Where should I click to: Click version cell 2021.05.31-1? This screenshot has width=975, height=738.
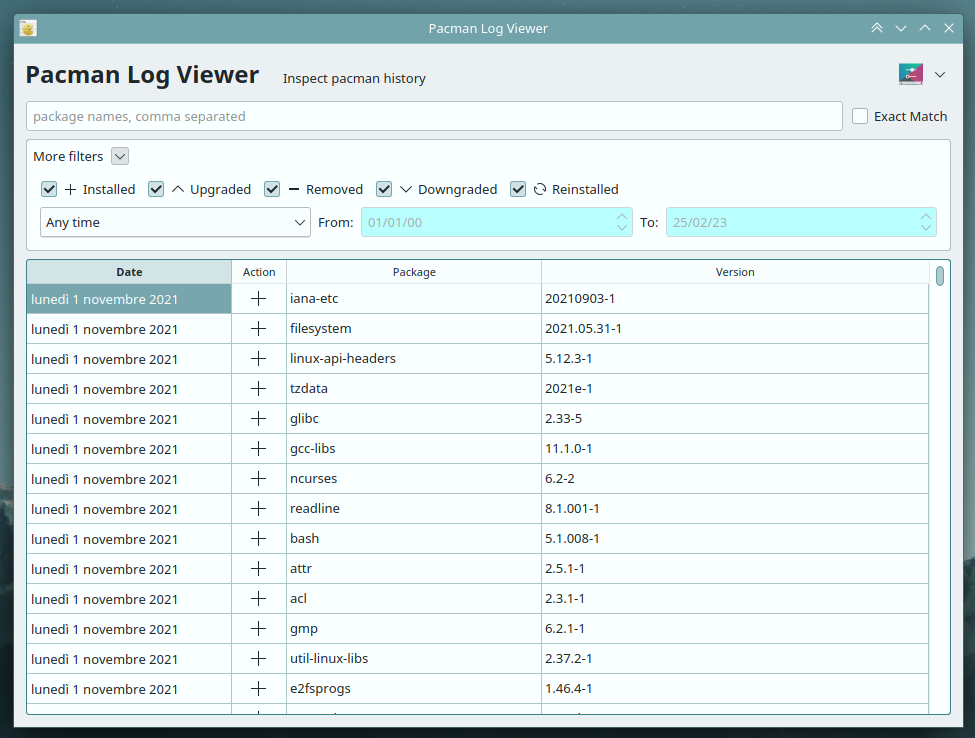pos(735,328)
